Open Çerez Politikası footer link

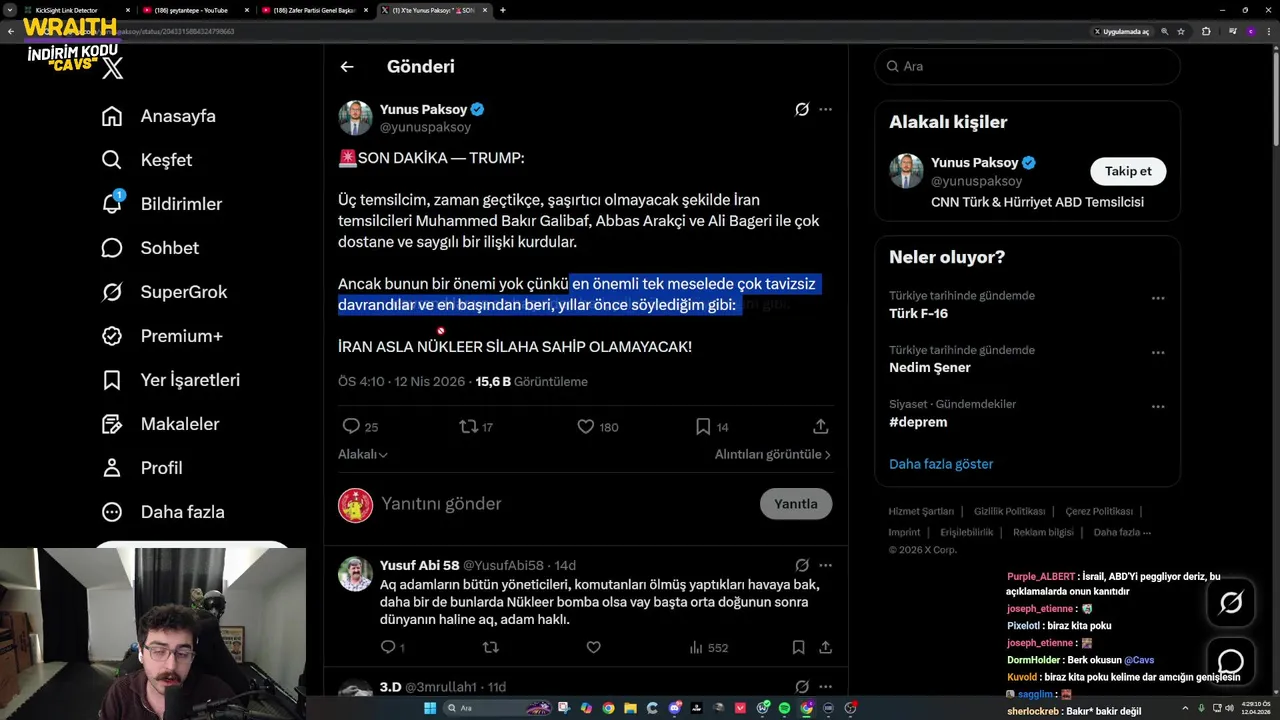point(1098,511)
